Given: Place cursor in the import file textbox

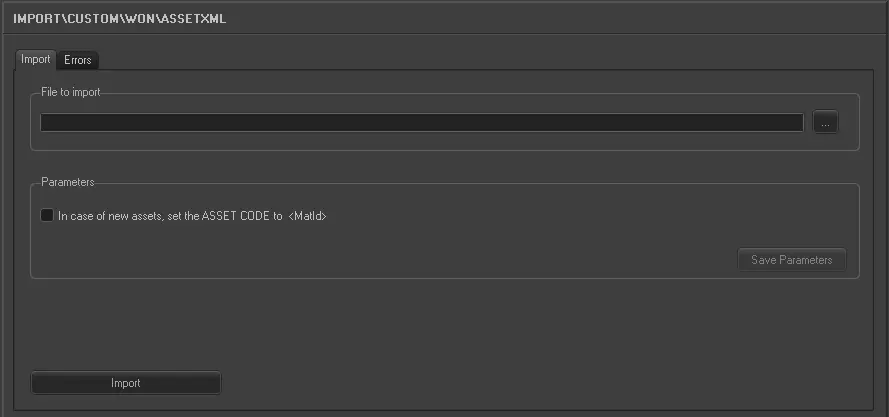Looking at the screenshot, I should pyautogui.click(x=421, y=122).
